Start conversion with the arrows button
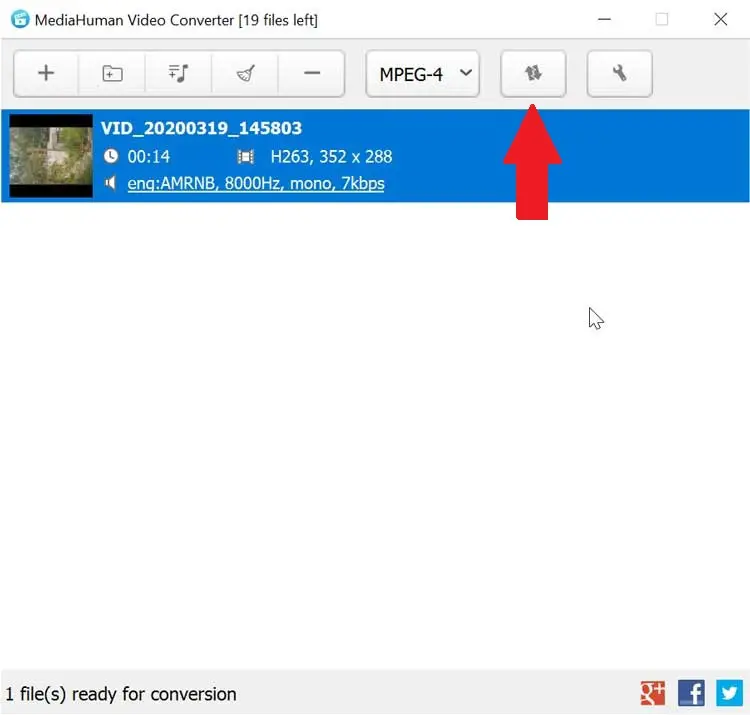The width and height of the screenshot is (750, 715). [x=533, y=74]
